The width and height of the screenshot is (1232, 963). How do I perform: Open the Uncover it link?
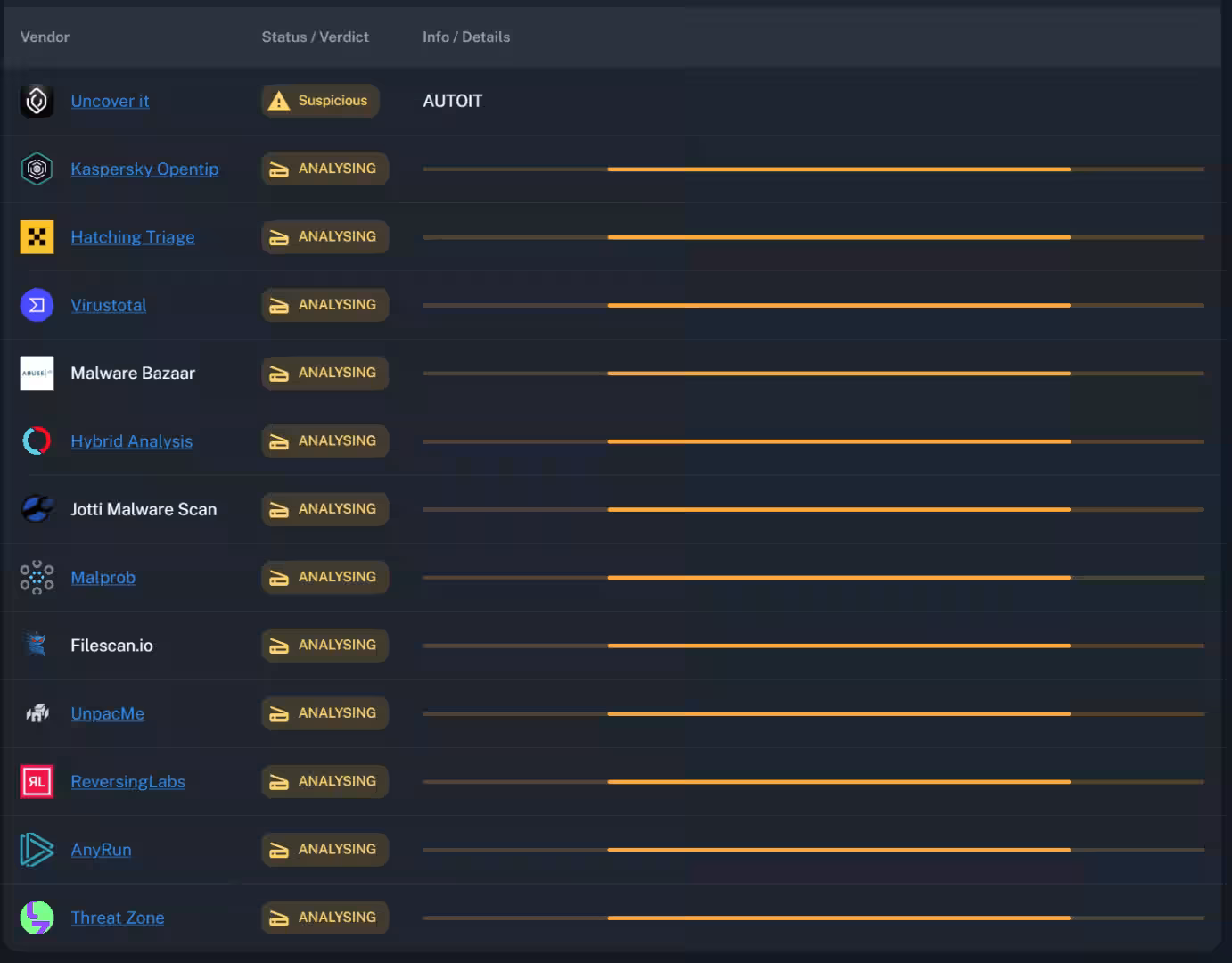point(110,101)
